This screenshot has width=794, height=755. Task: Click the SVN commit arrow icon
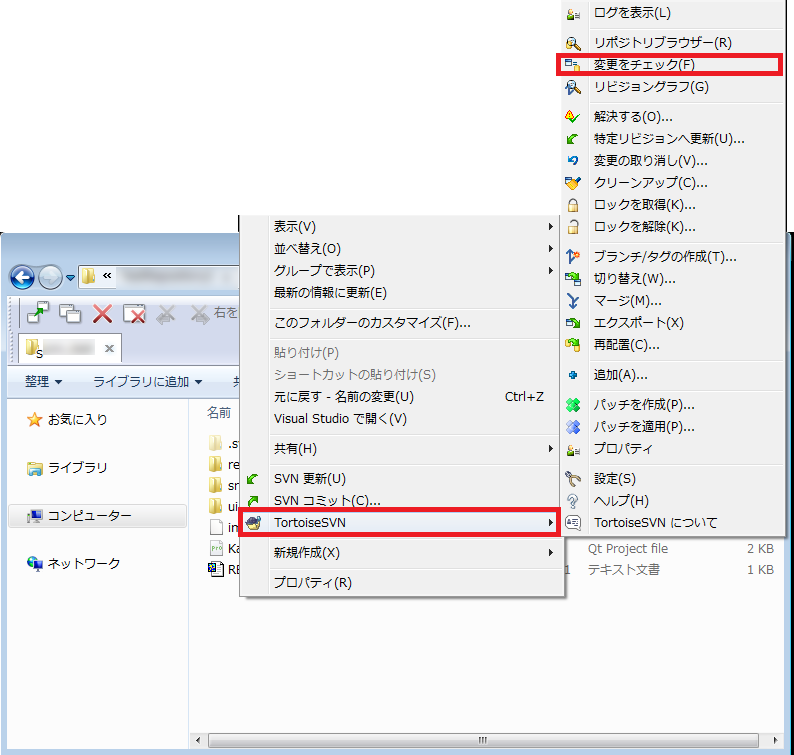253,501
